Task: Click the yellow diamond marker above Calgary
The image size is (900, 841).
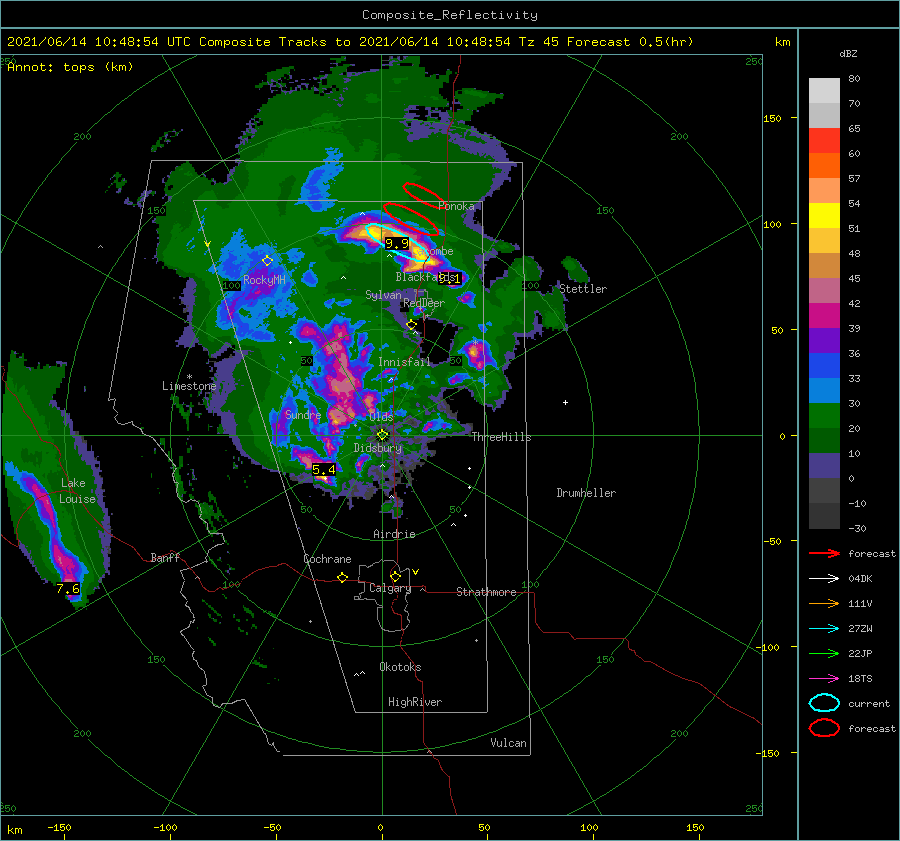Action: (x=395, y=576)
